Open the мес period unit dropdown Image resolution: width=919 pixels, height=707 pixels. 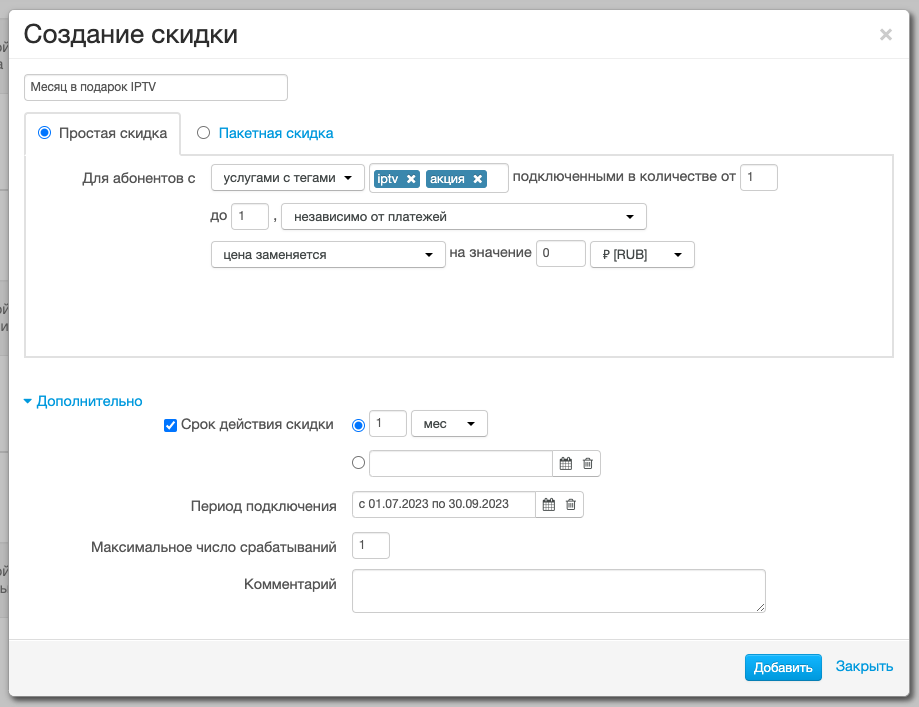449,424
